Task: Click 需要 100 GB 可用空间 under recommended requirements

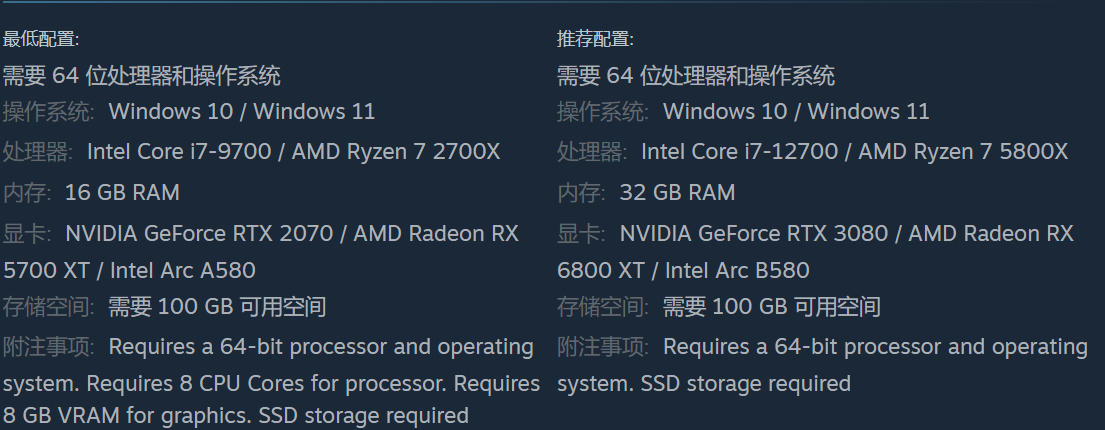Action: coord(771,307)
